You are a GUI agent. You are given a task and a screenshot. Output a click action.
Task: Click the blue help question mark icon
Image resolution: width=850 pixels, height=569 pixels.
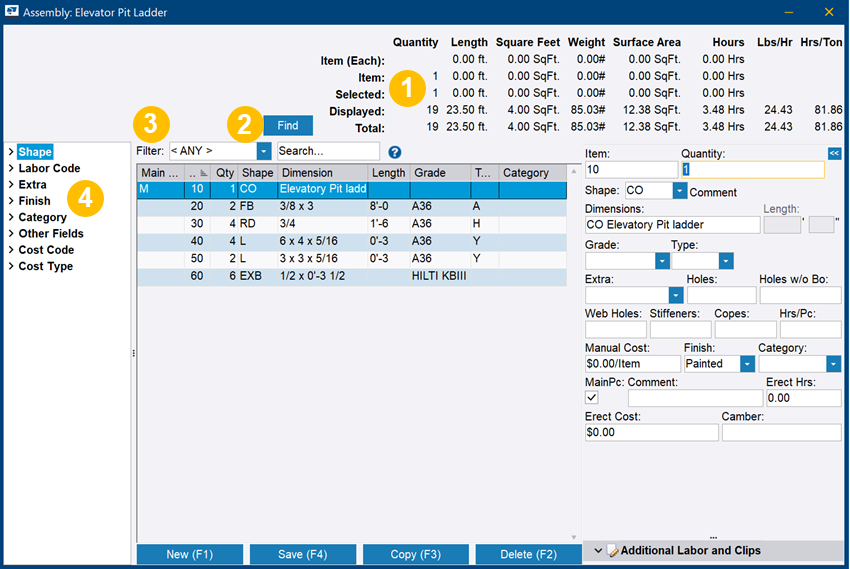(x=394, y=152)
